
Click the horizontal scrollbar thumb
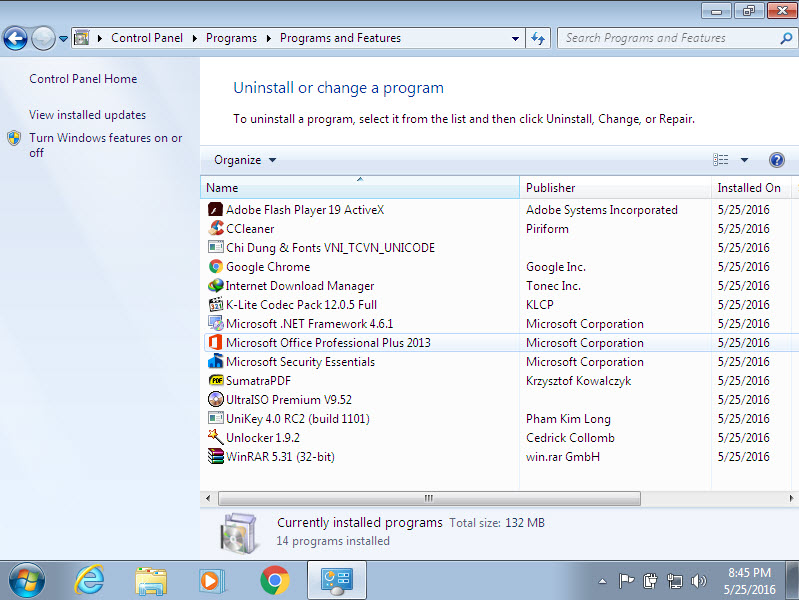429,498
